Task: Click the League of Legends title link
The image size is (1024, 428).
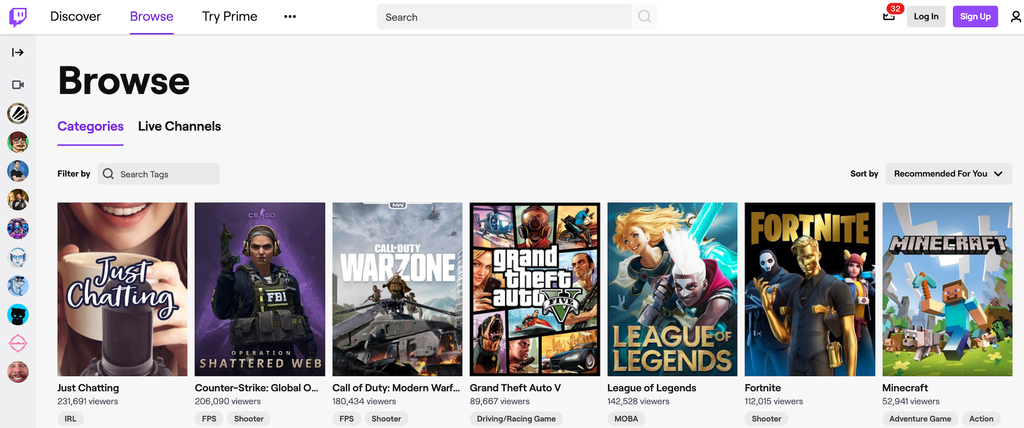Action: [x=652, y=387]
